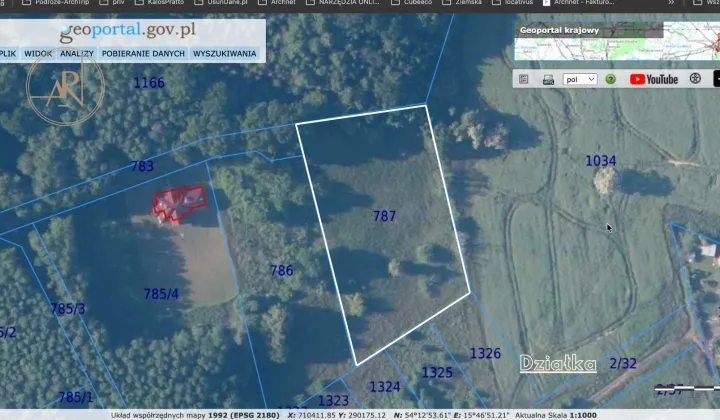Click parcel label 786 on map
The height and width of the screenshot is (420, 720).
point(281,270)
